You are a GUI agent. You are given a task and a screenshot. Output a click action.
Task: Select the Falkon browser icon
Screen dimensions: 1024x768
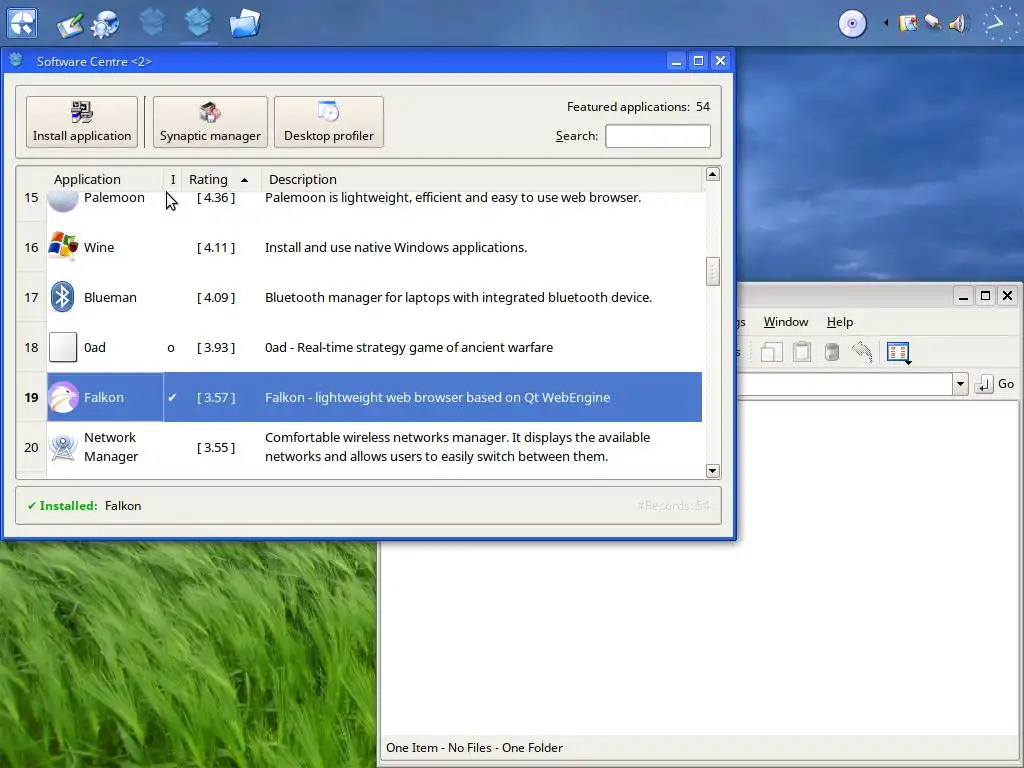coord(63,397)
